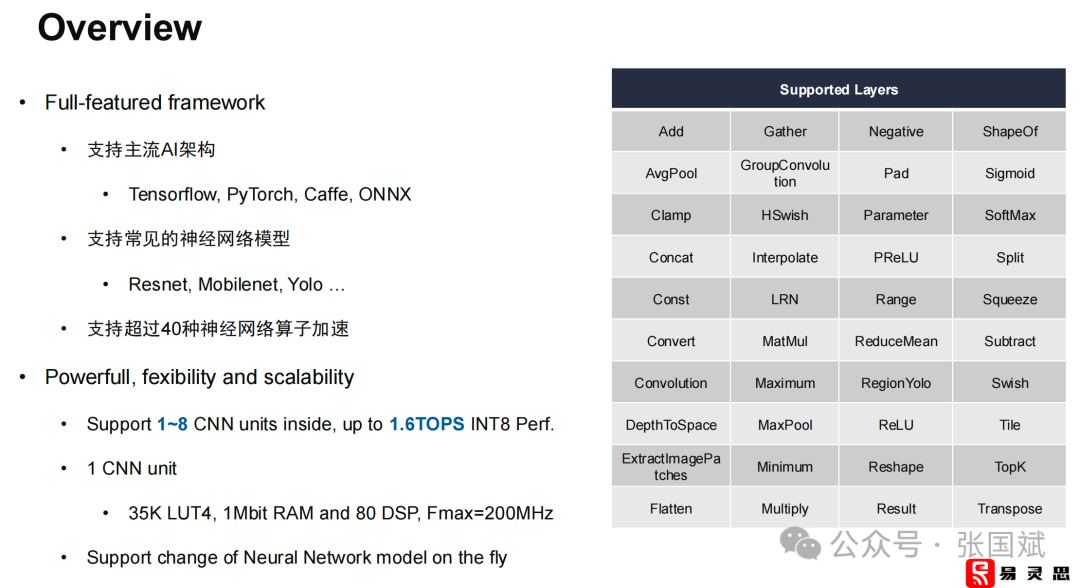Select the ExtractImagePatches cell
Screen dimensions: 1080x588
[670, 466]
